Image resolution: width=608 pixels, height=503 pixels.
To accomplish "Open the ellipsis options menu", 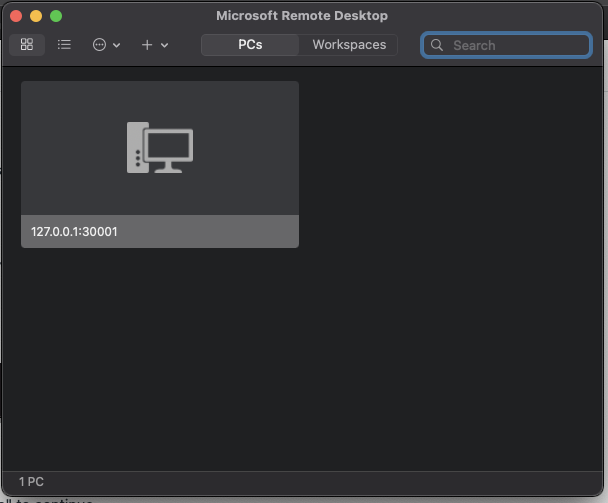I will pyautogui.click(x=99, y=45).
